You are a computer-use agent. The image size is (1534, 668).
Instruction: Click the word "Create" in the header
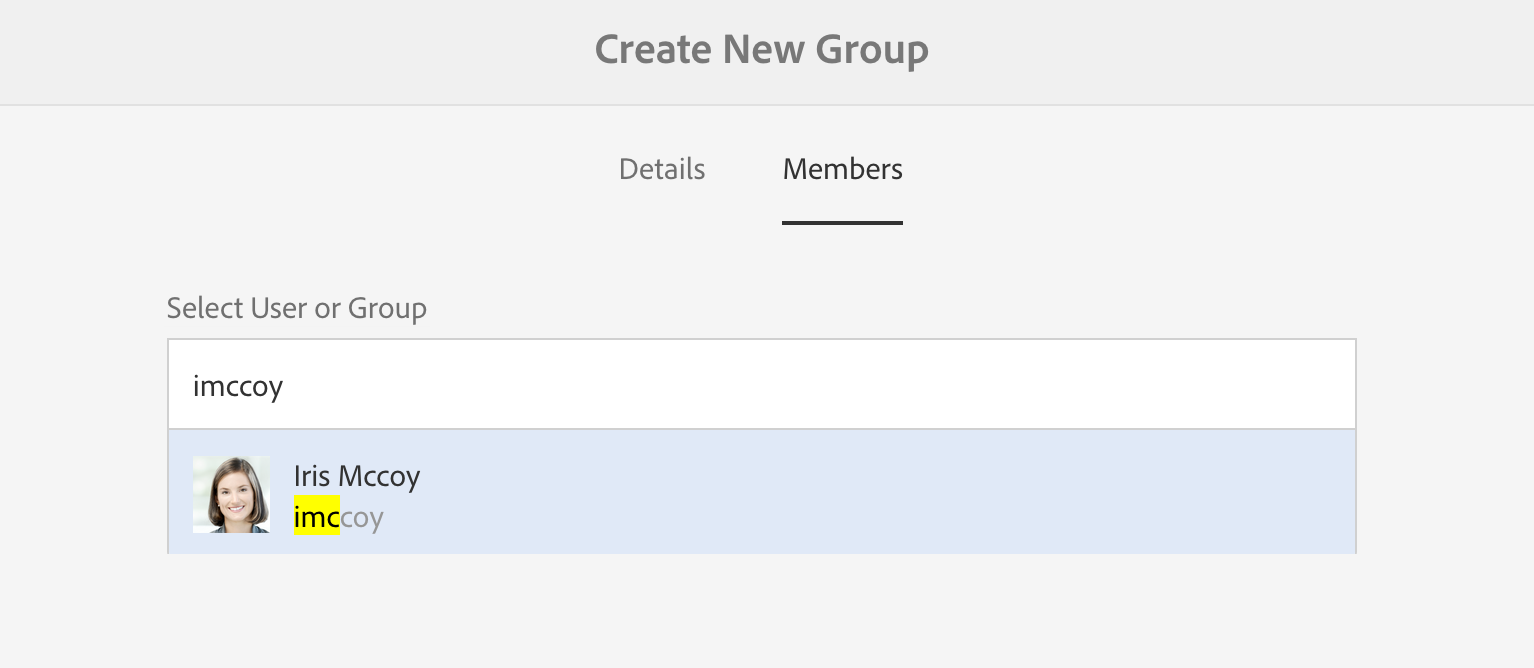point(653,49)
